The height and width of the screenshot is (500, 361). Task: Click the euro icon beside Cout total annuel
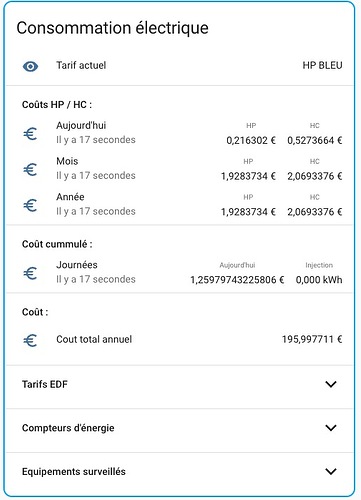tap(30, 340)
